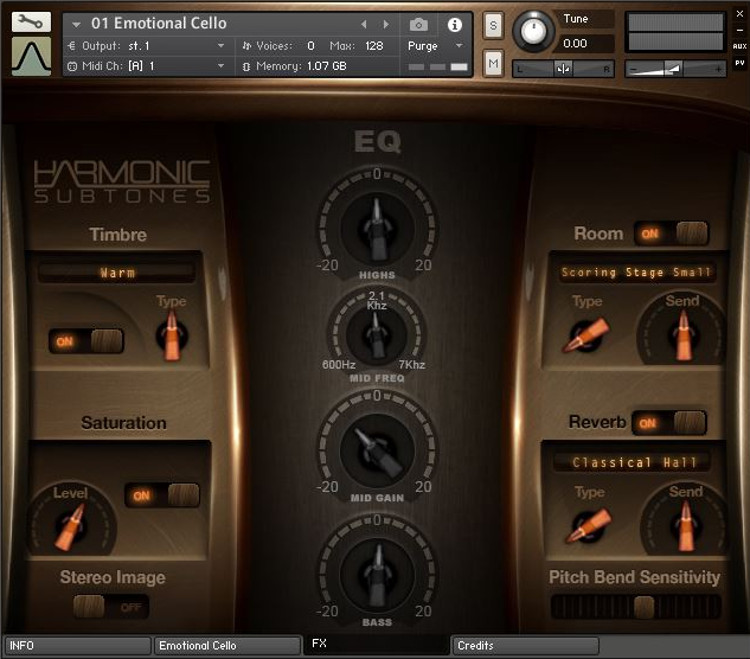This screenshot has height=659, width=750.
Task: Open the Purge dropdown menu
Action: click(x=435, y=46)
